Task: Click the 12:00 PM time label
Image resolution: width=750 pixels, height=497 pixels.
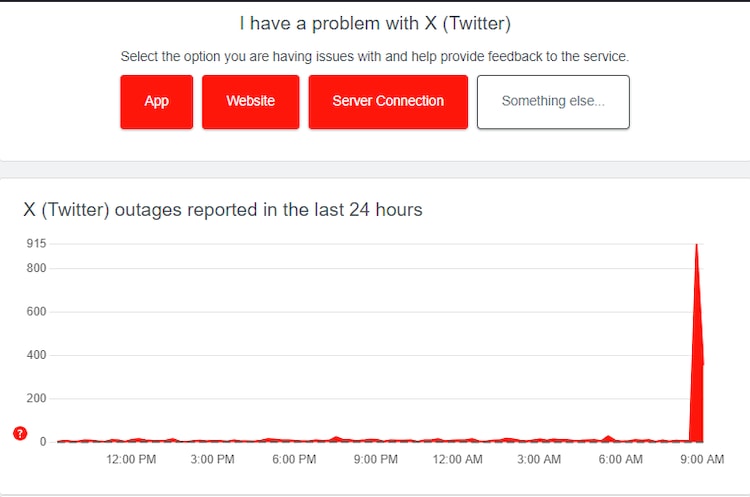Action: click(x=131, y=459)
